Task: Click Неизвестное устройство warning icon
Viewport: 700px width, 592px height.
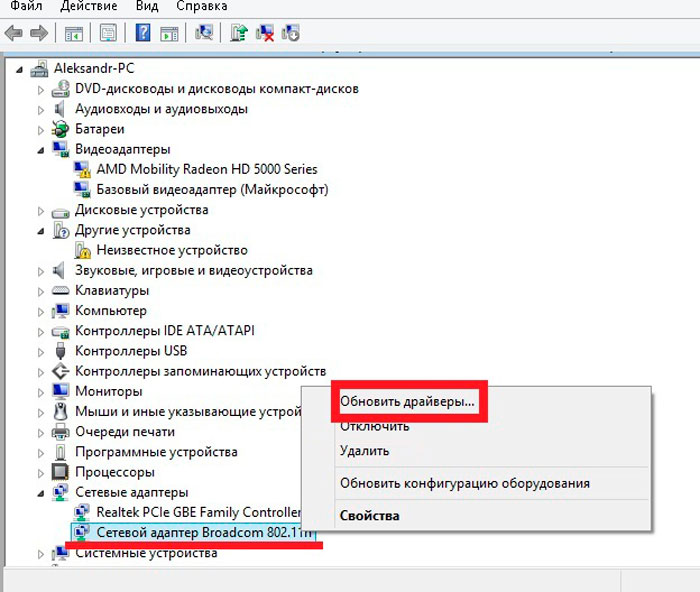Action: click(x=83, y=250)
